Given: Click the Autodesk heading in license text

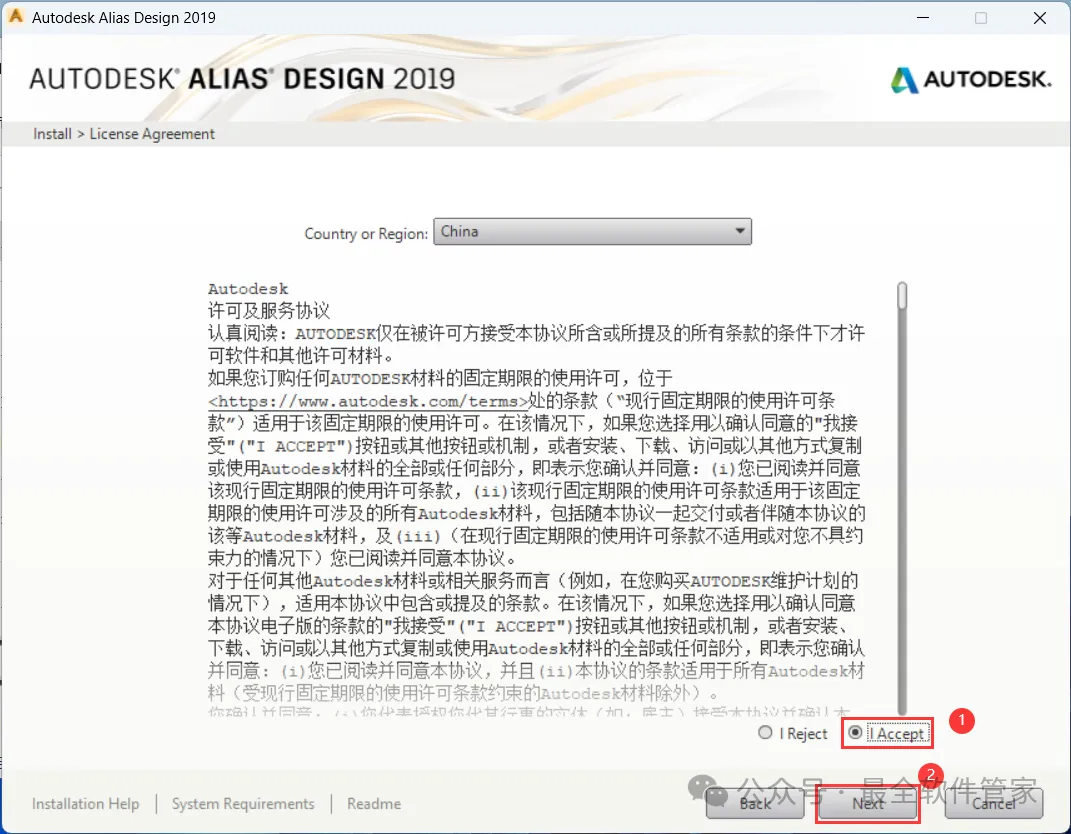Looking at the screenshot, I should [x=248, y=289].
